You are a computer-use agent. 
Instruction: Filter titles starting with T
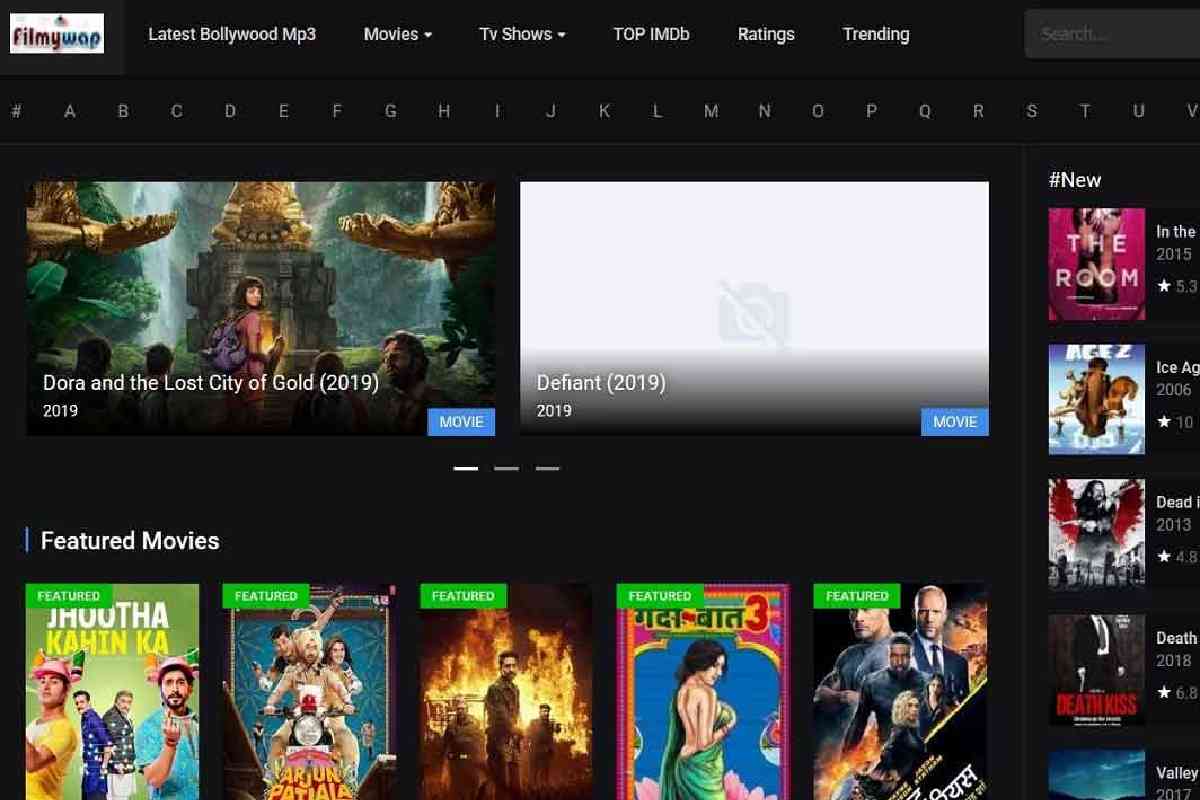tap(1085, 111)
